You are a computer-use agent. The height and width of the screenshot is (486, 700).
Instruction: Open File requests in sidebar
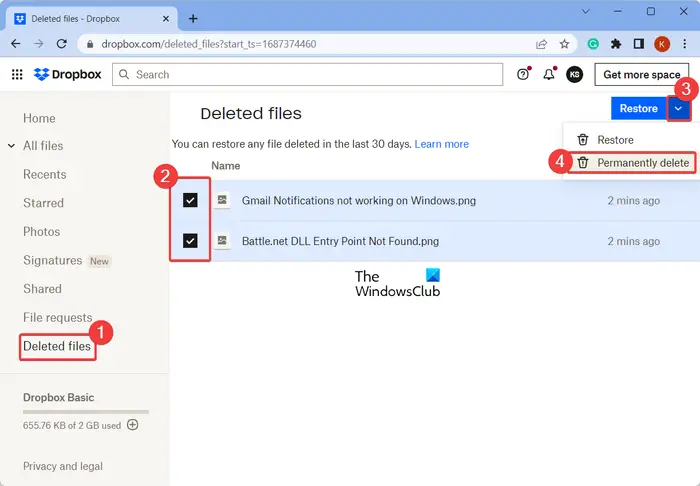[x=58, y=317]
